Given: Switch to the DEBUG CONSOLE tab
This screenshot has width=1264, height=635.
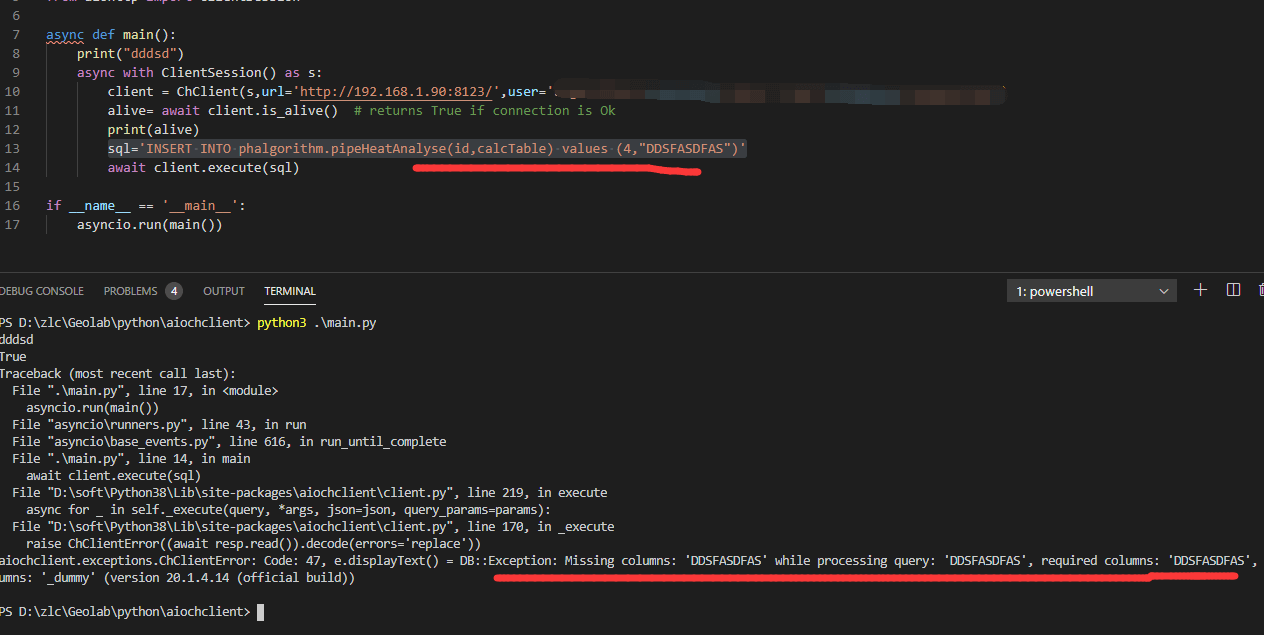Looking at the screenshot, I should pyautogui.click(x=42, y=291).
